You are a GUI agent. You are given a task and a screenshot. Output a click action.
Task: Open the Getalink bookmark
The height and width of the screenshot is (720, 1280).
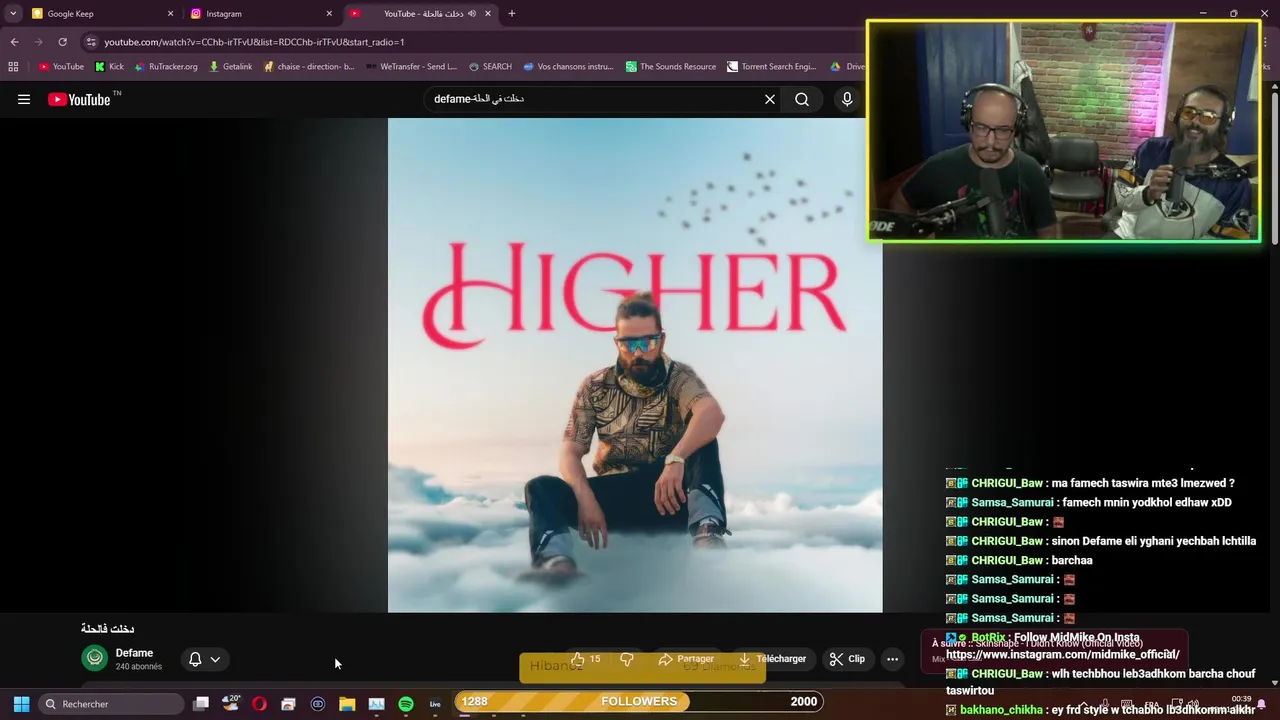coord(230,67)
